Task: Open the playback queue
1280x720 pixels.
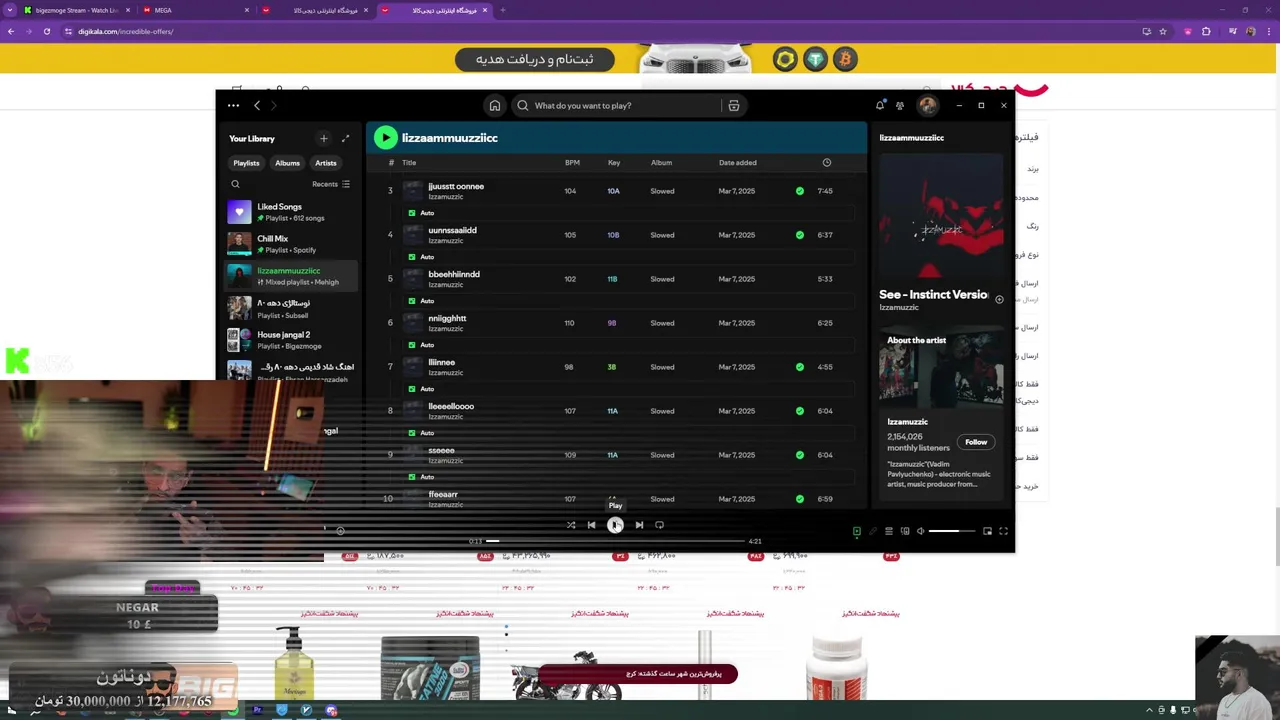Action: [889, 531]
